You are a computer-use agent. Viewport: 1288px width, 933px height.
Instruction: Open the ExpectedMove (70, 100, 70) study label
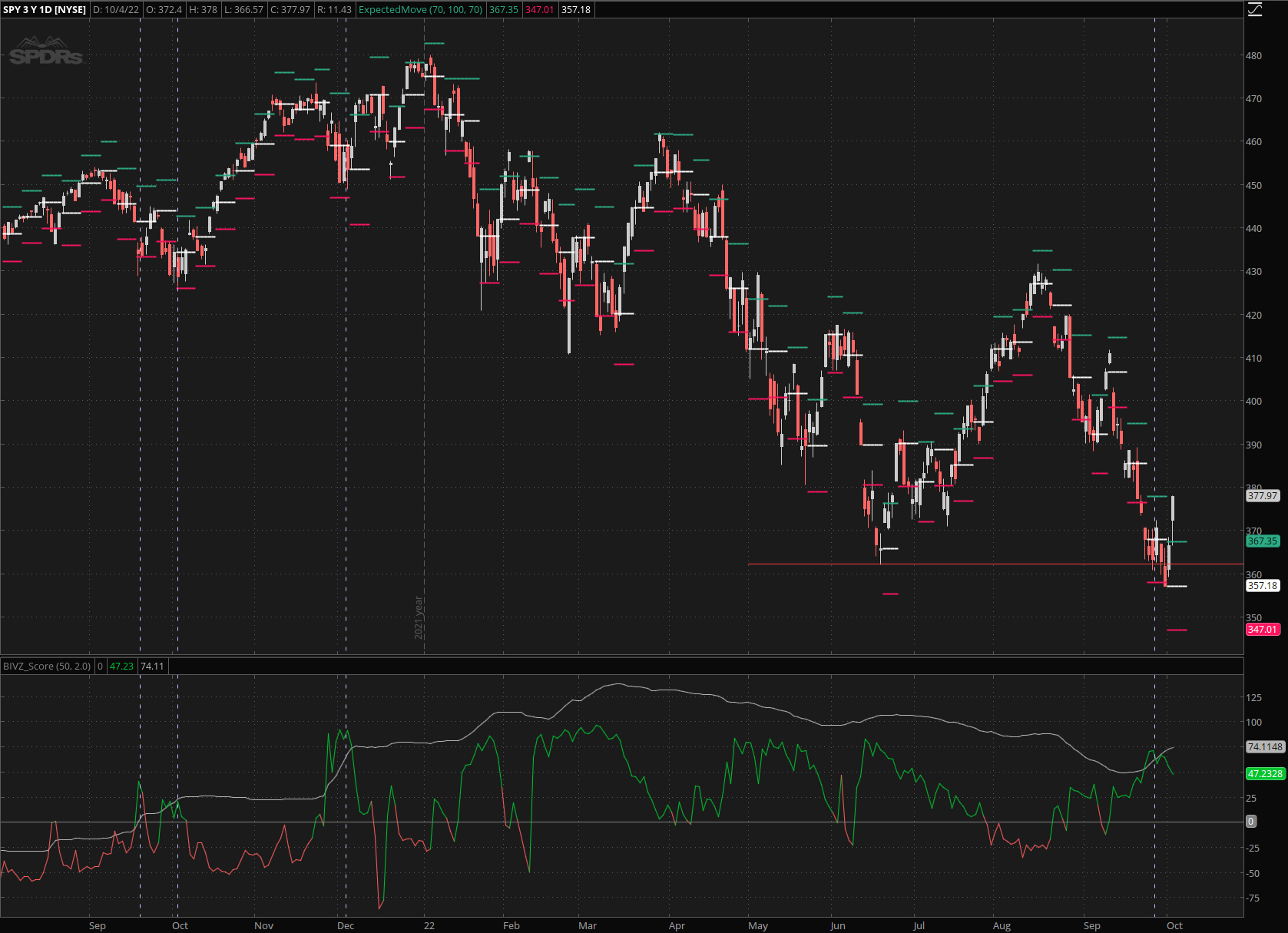420,10
